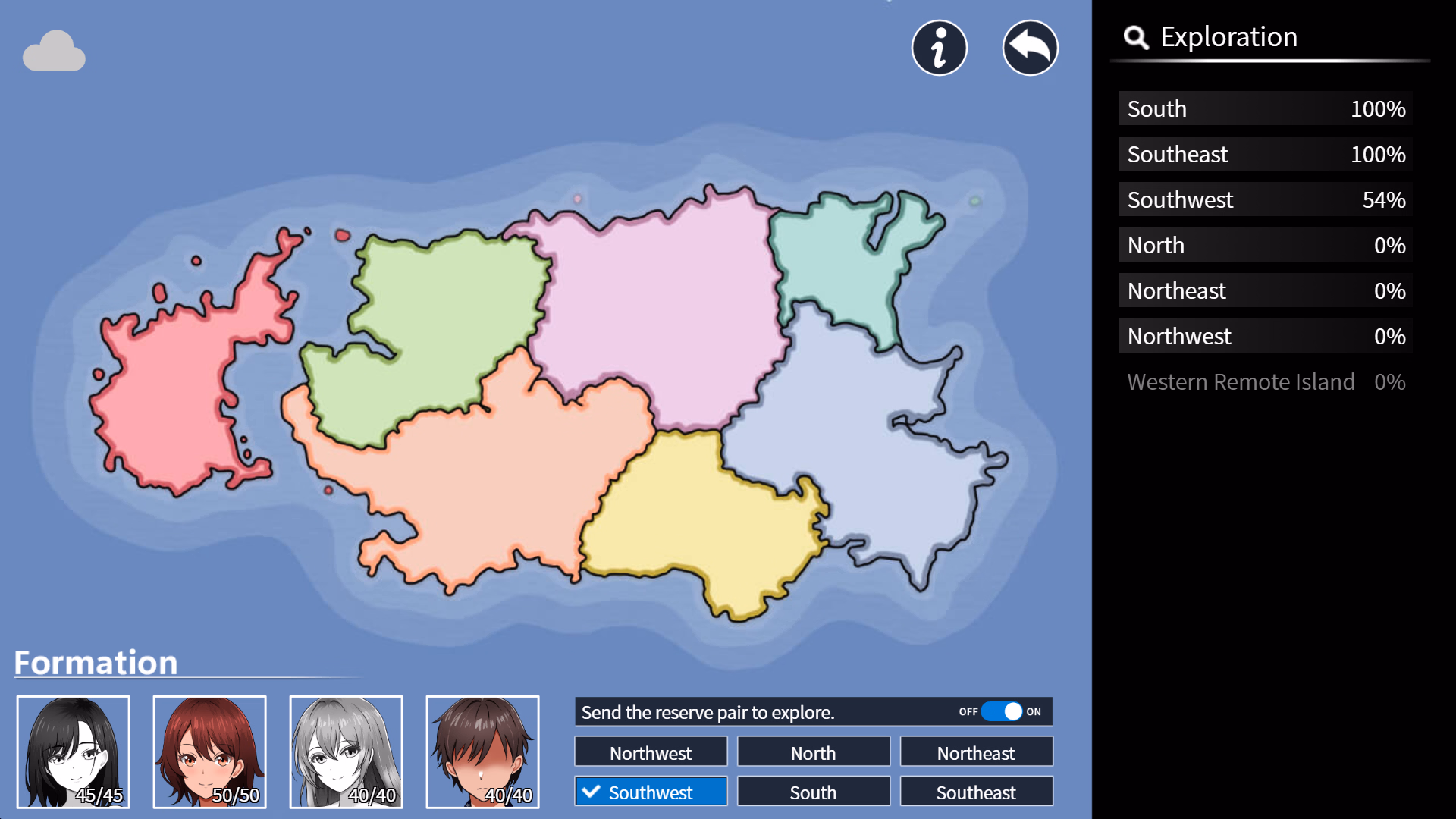Image resolution: width=1456 pixels, height=819 pixels.
Task: Select gray-haired girl portrait 40/40
Action: [347, 752]
